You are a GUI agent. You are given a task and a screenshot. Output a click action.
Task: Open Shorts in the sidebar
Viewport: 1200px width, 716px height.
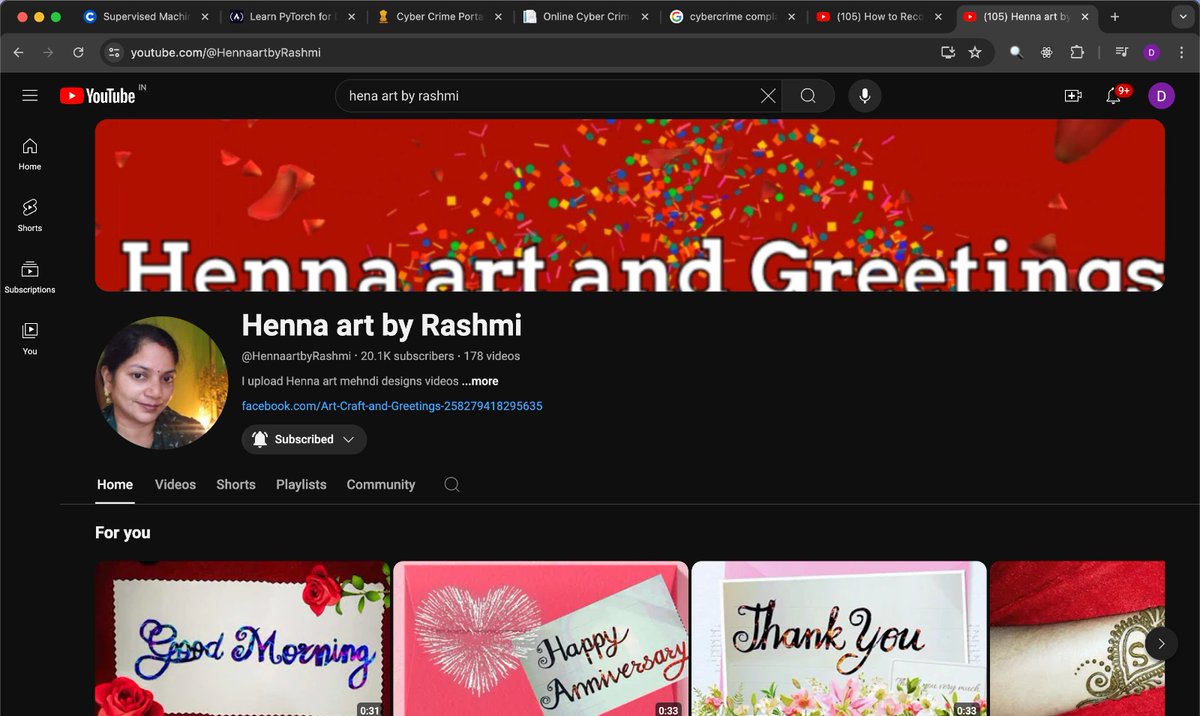(30, 215)
